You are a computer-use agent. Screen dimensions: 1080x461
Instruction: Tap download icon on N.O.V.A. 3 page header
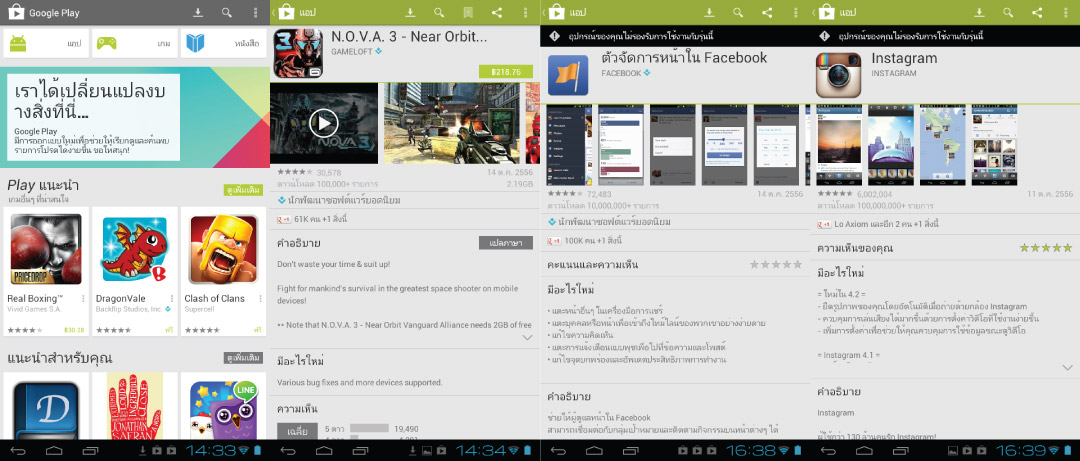(410, 12)
